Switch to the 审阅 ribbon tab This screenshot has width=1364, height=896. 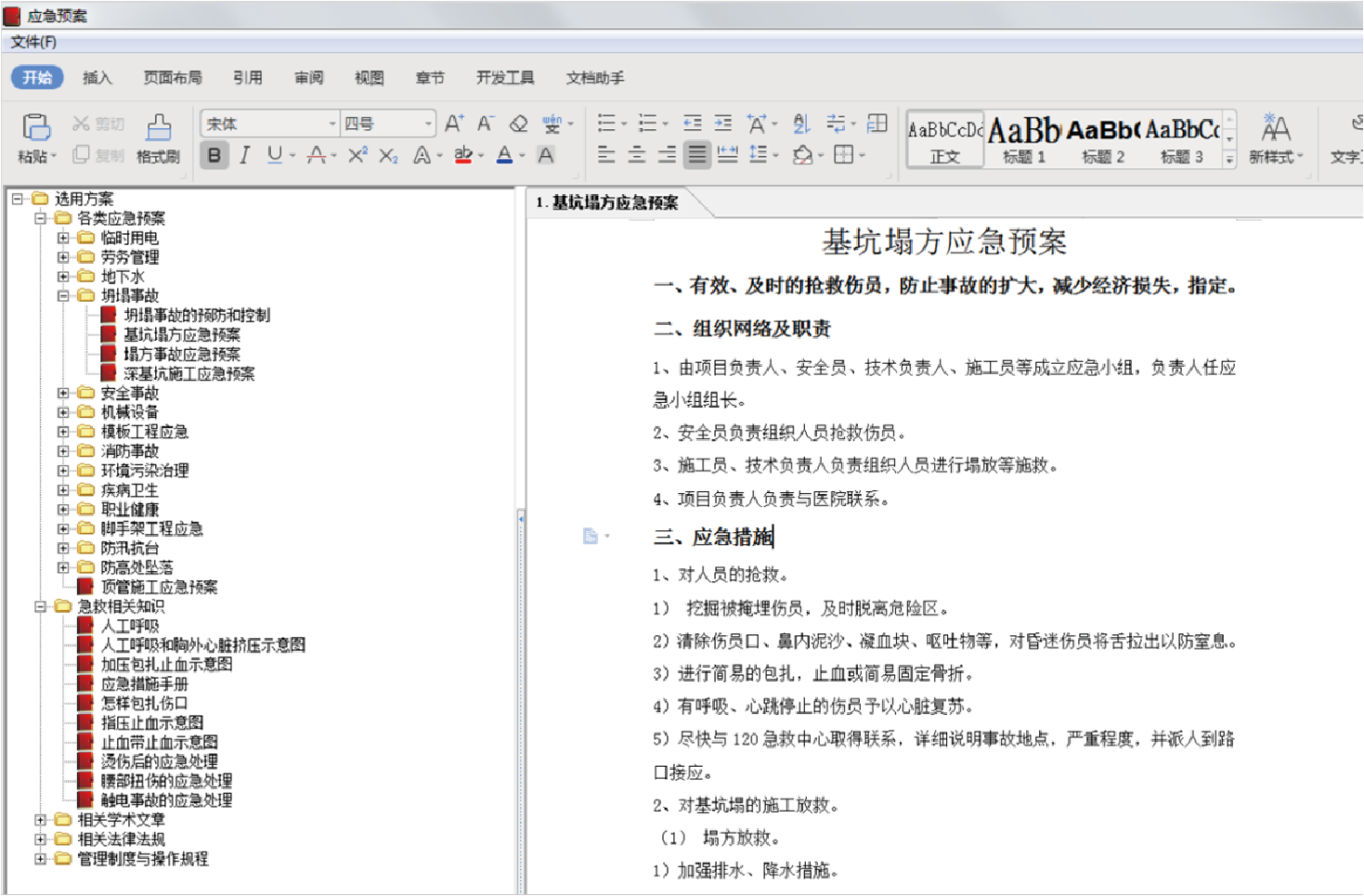tap(309, 78)
